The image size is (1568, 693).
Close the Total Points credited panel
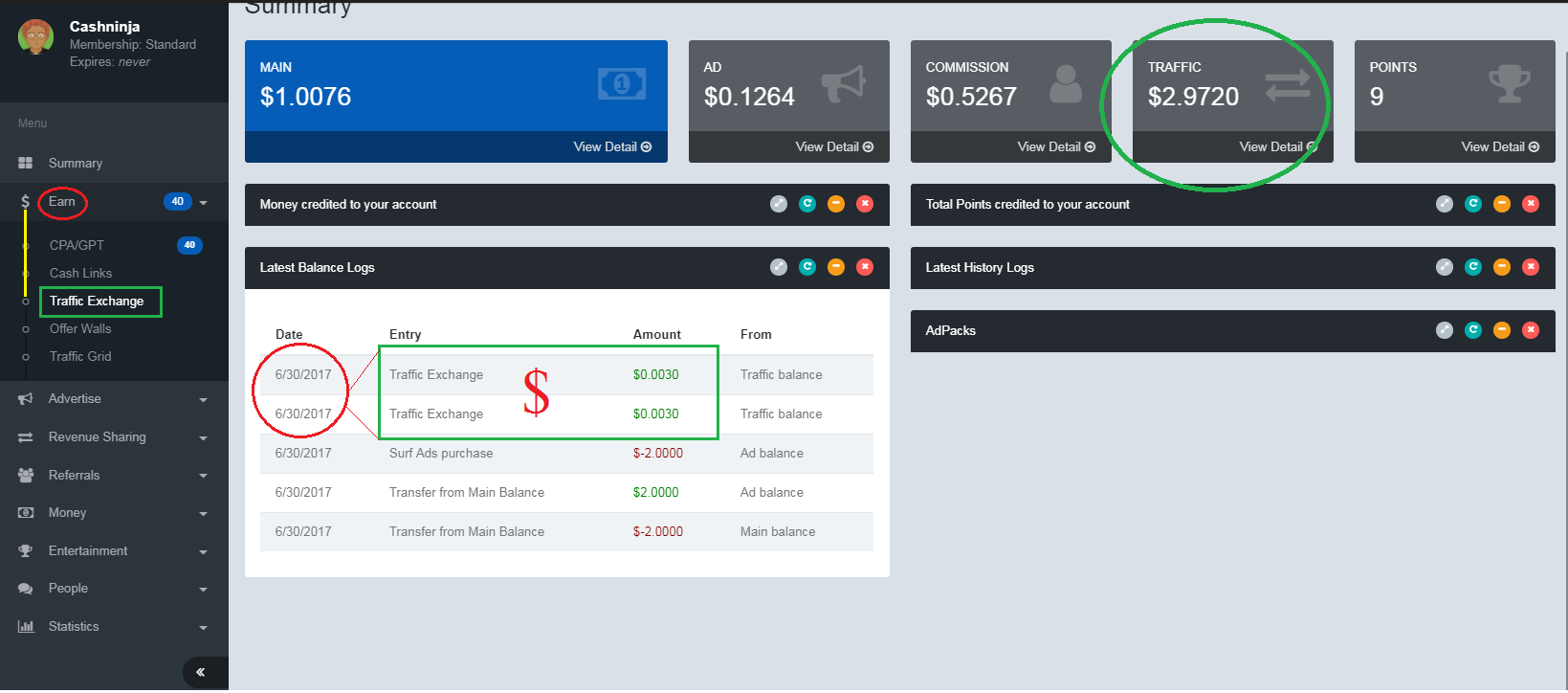(1531, 204)
